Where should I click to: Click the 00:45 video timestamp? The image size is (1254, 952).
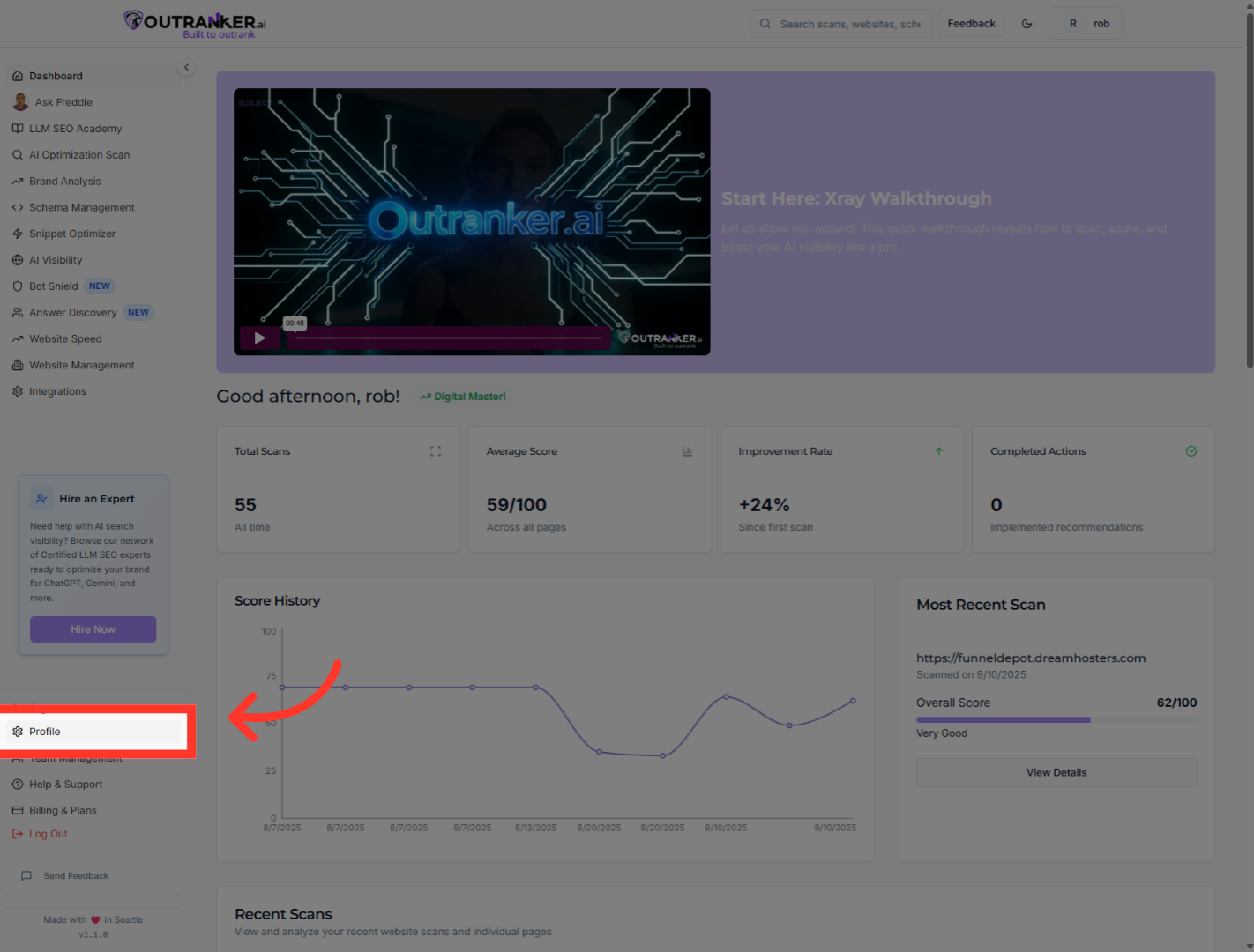pyautogui.click(x=295, y=323)
